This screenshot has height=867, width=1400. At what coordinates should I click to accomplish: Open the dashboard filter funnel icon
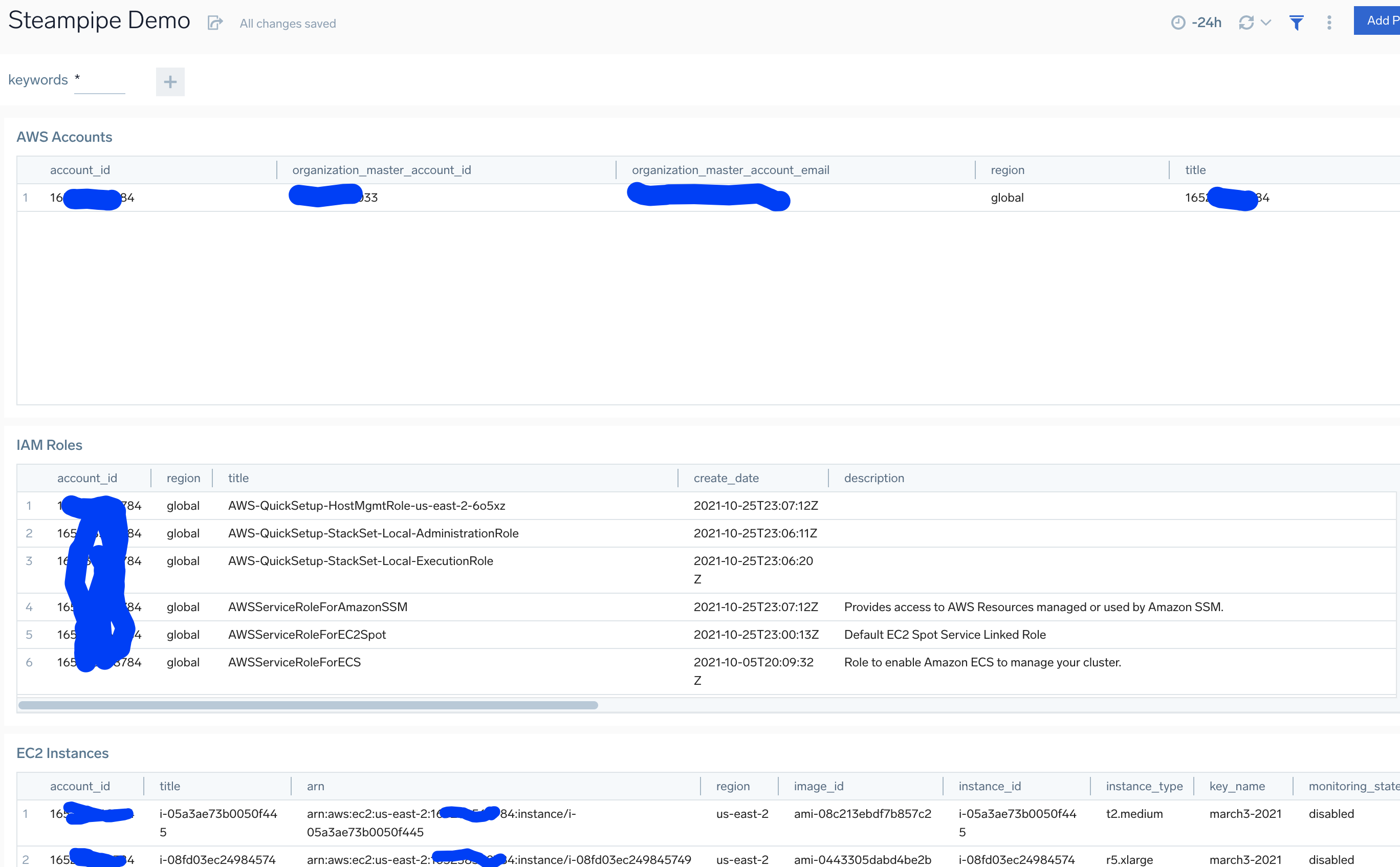click(x=1296, y=23)
